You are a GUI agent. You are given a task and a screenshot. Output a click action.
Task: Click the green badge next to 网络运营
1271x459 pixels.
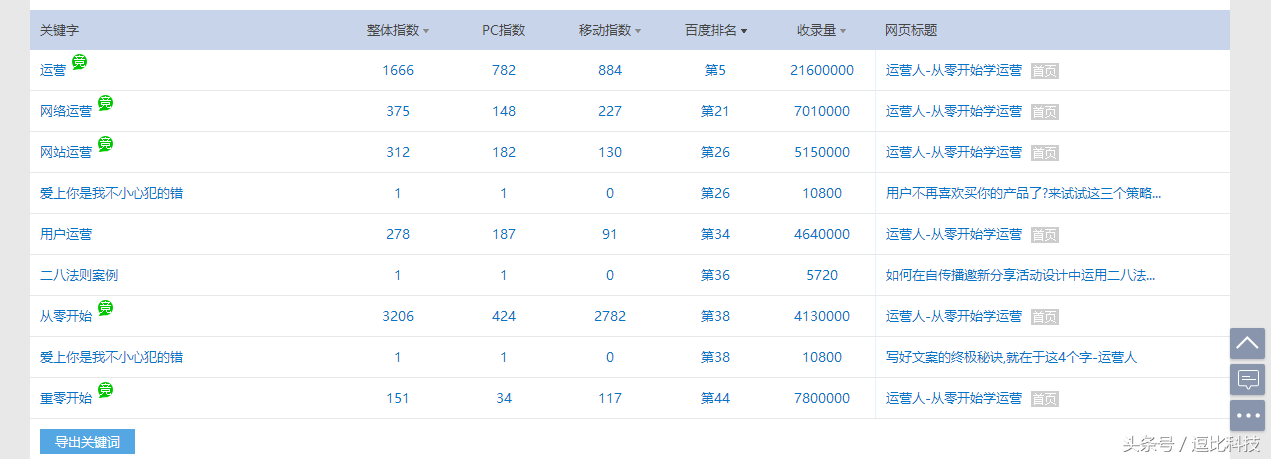pos(105,103)
